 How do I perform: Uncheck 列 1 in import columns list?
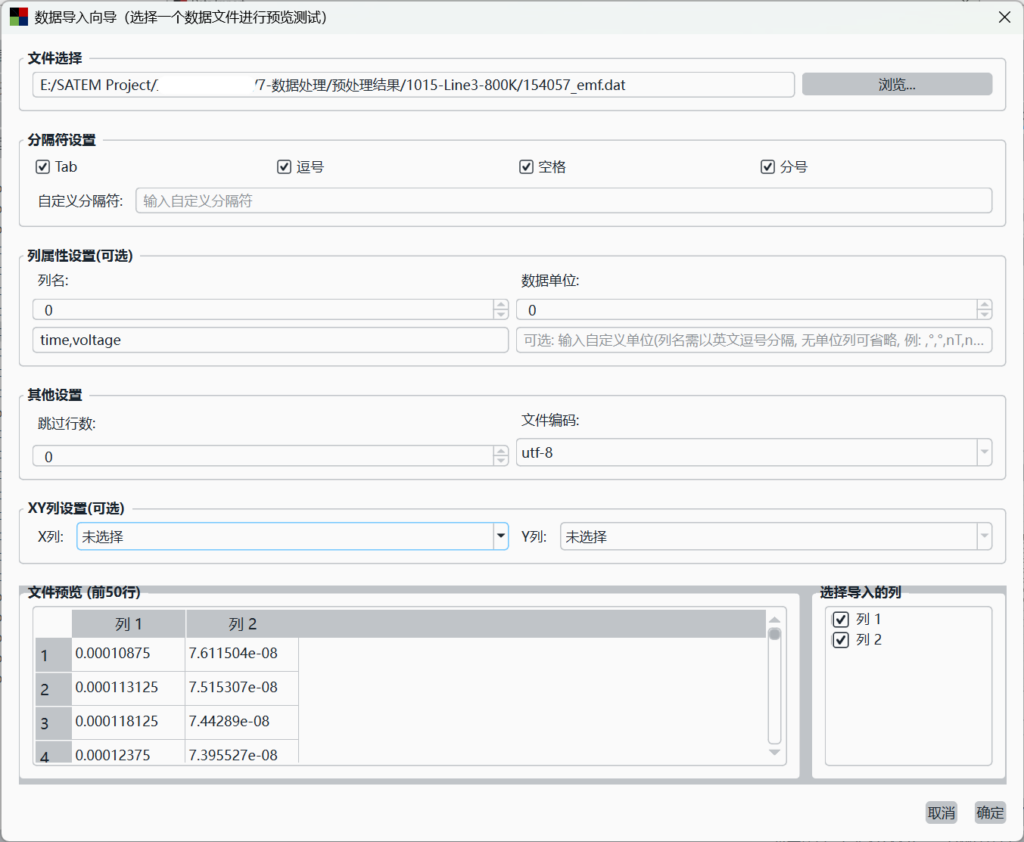coord(841,620)
